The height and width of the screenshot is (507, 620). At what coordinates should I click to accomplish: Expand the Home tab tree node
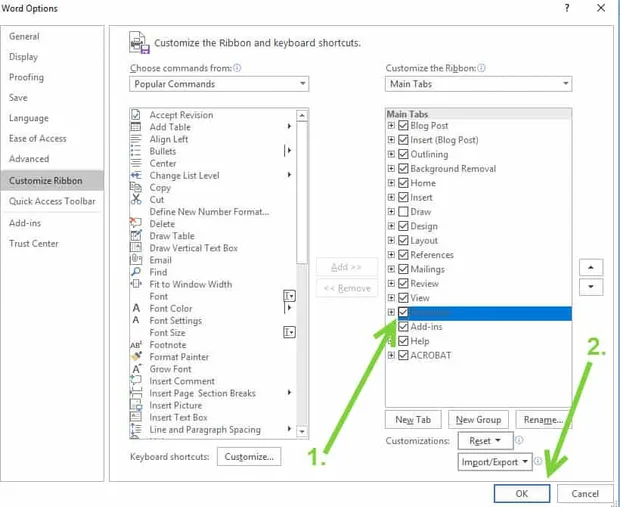(391, 183)
